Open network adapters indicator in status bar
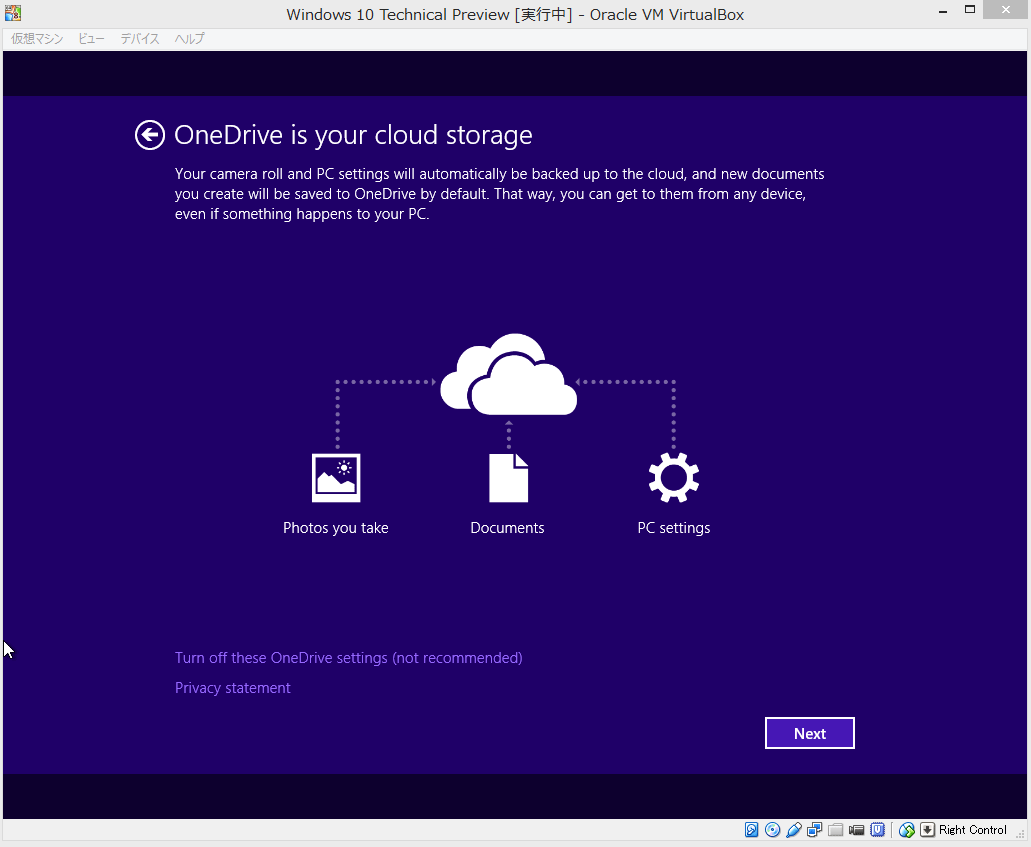The width and height of the screenshot is (1031, 847). 815,830
